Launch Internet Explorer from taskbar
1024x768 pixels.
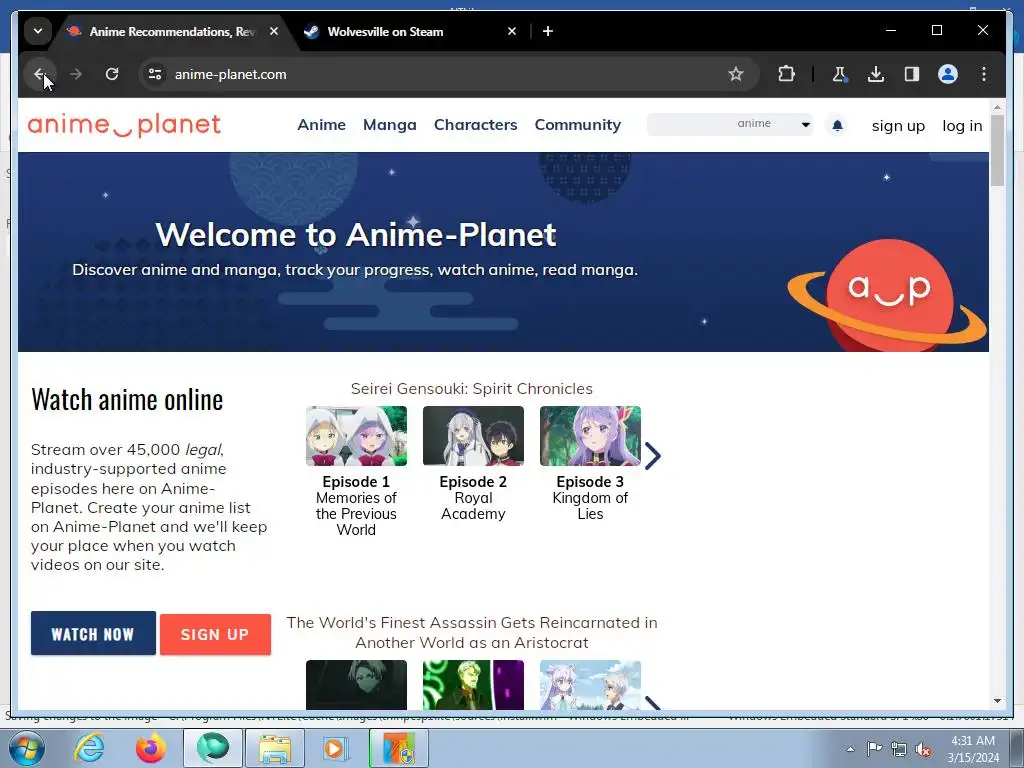pos(89,748)
